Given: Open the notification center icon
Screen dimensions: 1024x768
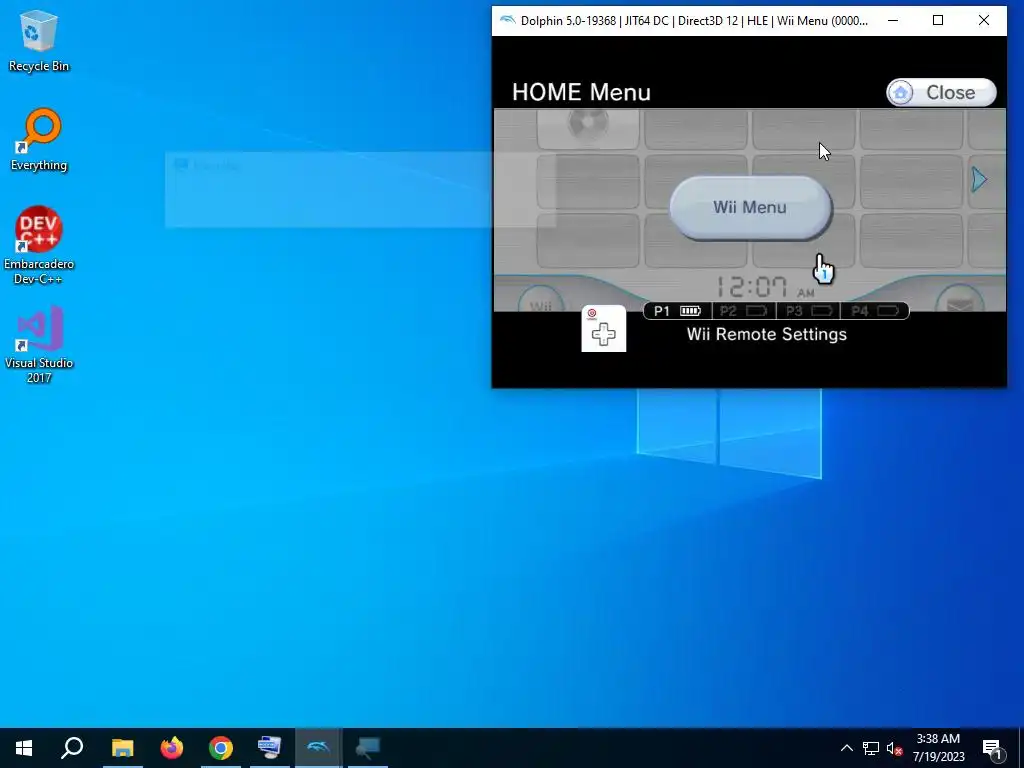Looking at the screenshot, I should pos(991,748).
